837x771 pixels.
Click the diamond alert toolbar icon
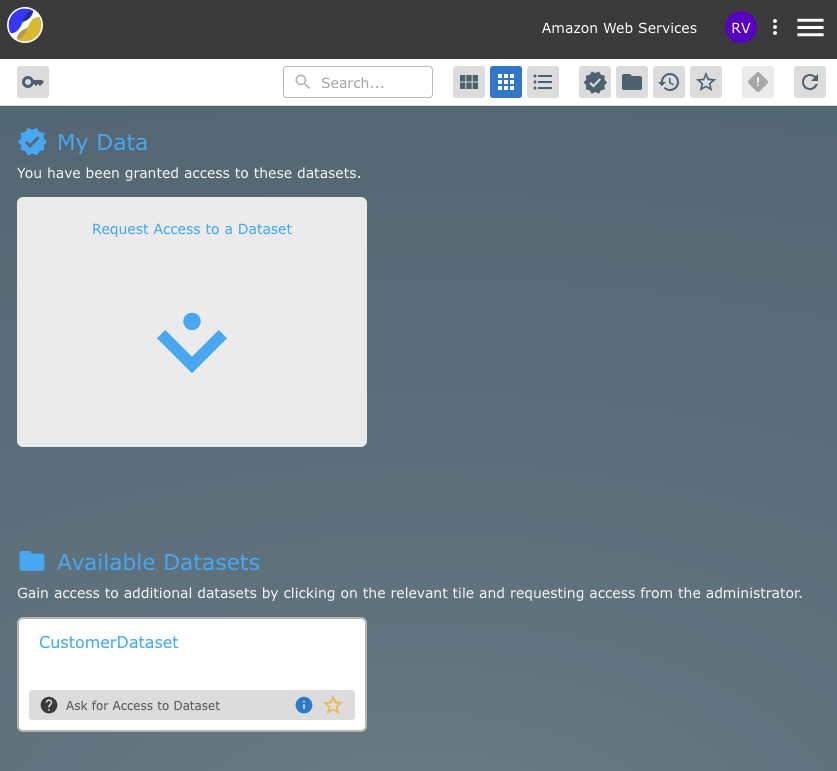757,82
